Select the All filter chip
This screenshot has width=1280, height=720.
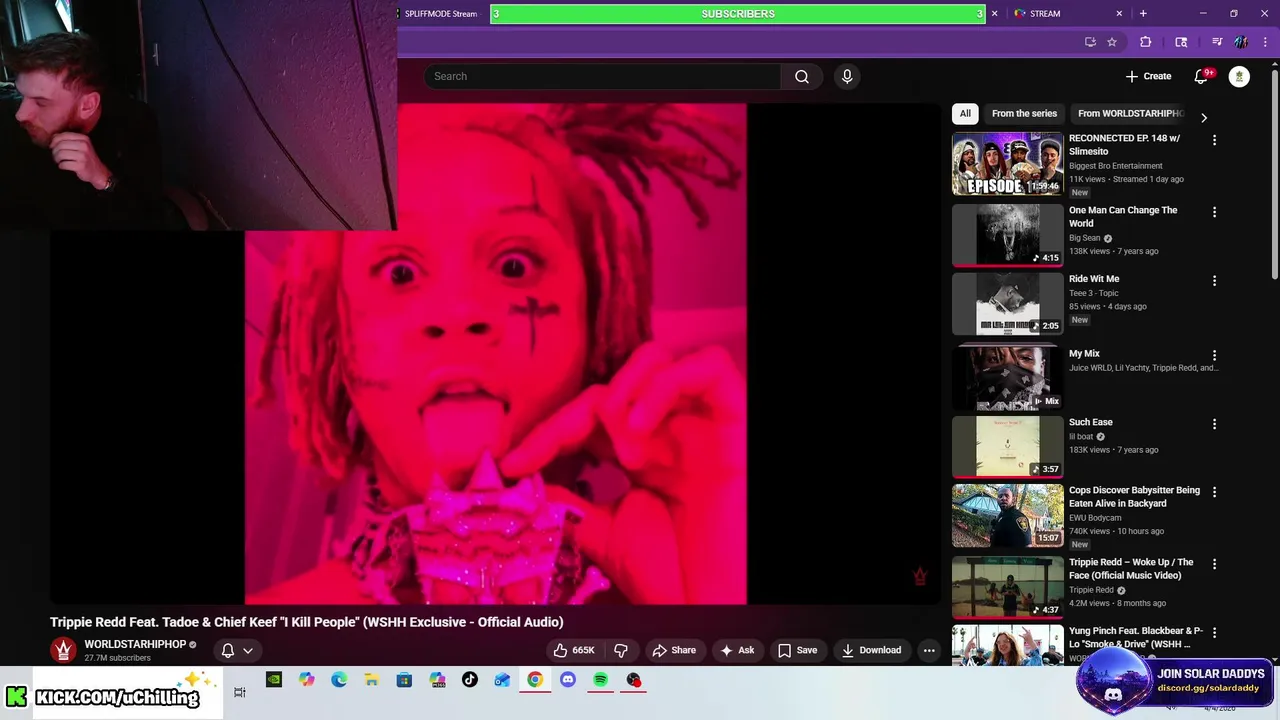pyautogui.click(x=965, y=113)
